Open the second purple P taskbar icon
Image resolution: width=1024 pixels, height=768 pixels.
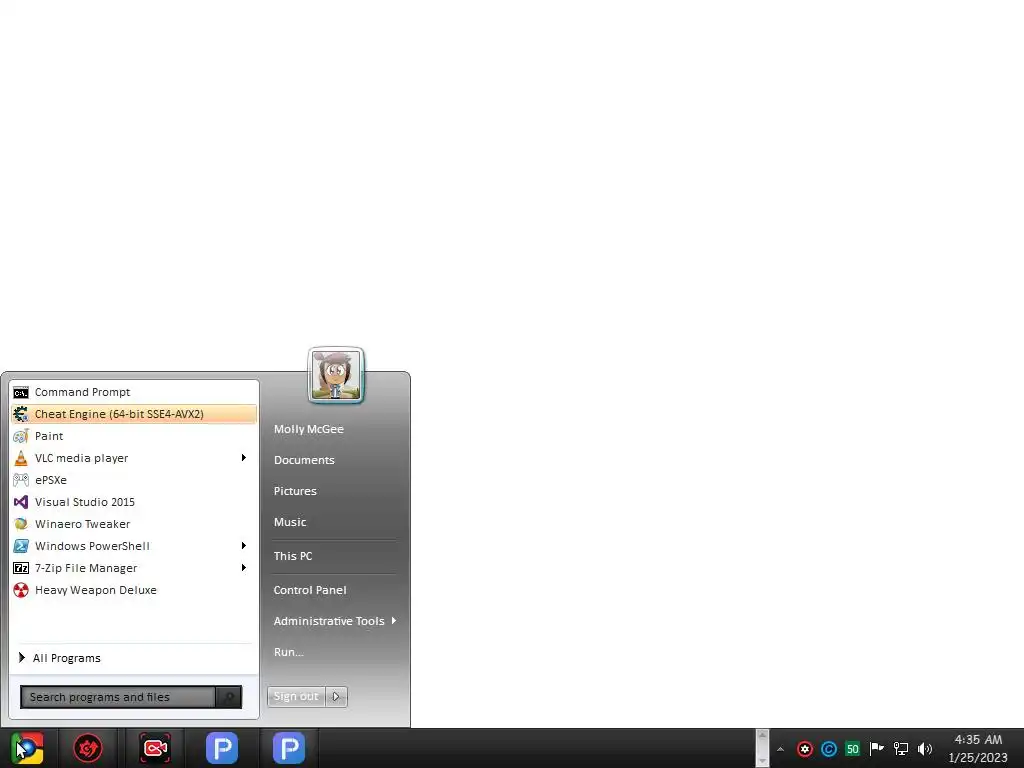[289, 748]
